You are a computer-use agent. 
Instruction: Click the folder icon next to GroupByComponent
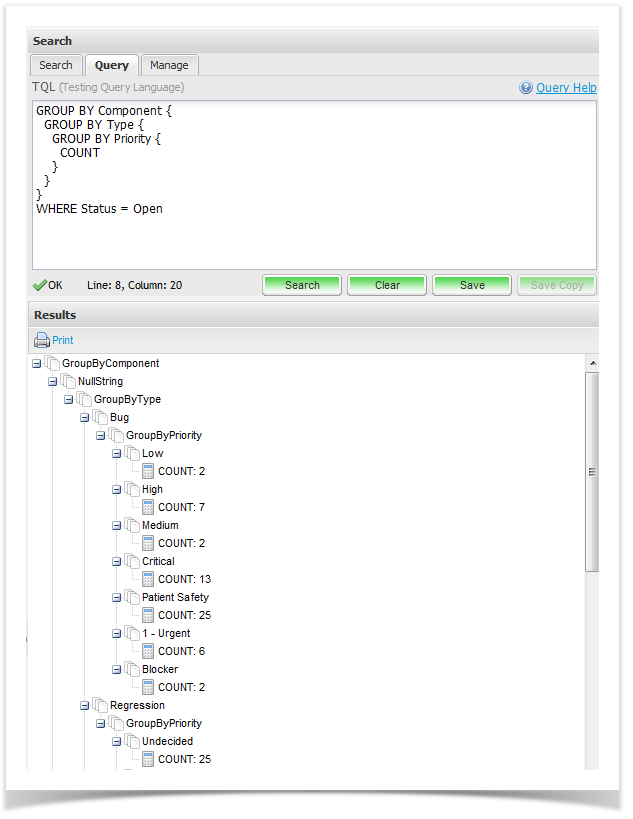tap(52, 363)
